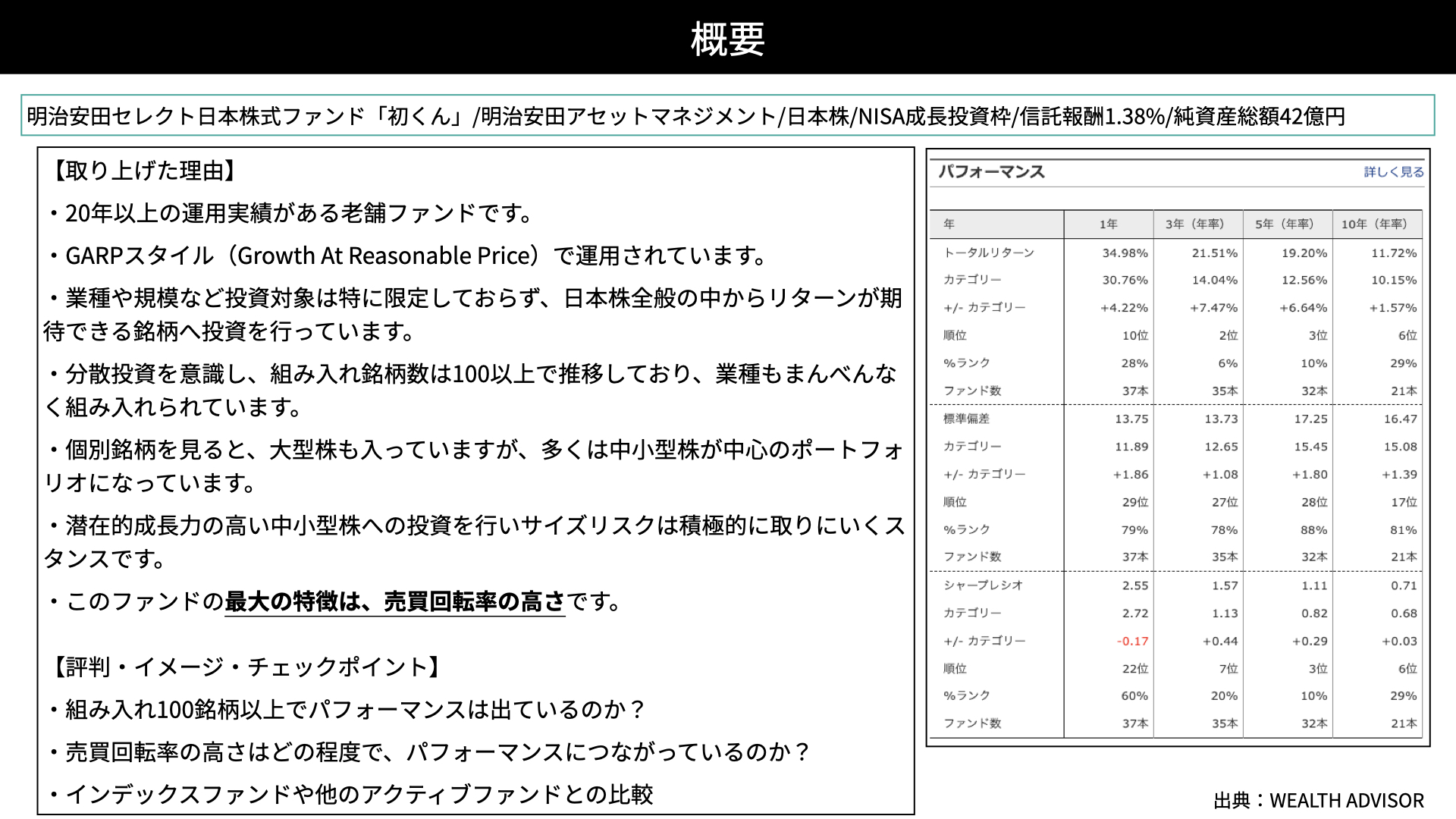Click the トータルリターン row label
1456x819 pixels.
click(989, 253)
